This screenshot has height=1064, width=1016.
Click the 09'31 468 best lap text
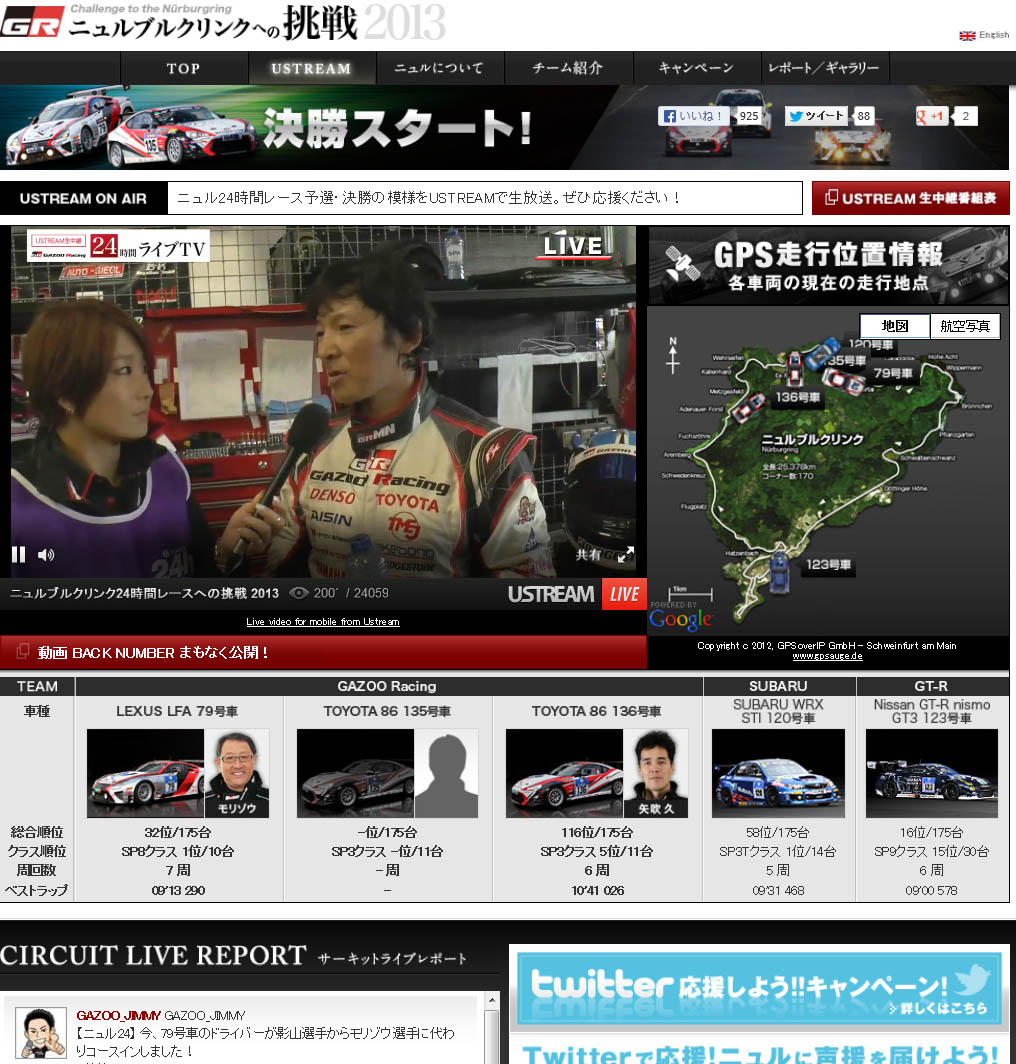(x=778, y=890)
